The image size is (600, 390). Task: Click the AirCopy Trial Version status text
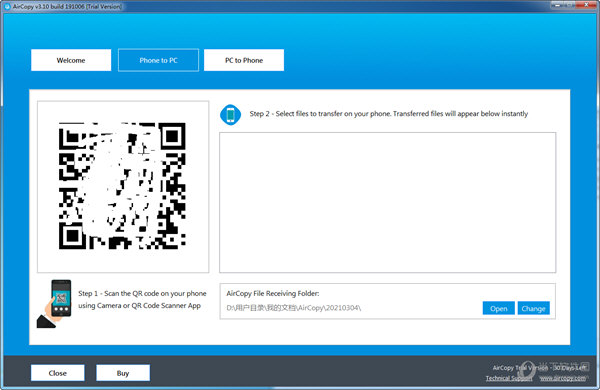(539, 367)
